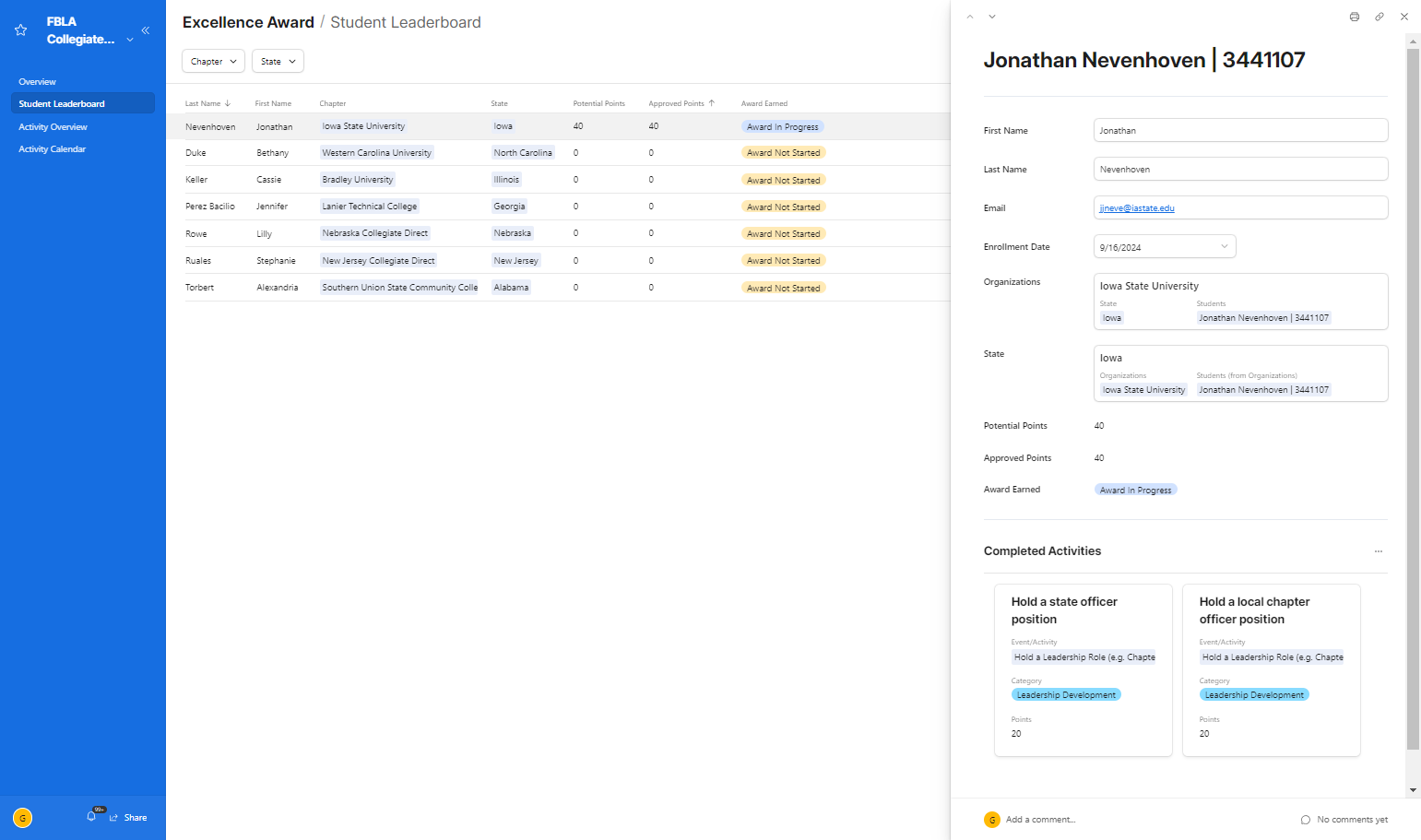Click No comments yet indicator
Viewport: 1421px width, 840px height.
pyautogui.click(x=1344, y=820)
